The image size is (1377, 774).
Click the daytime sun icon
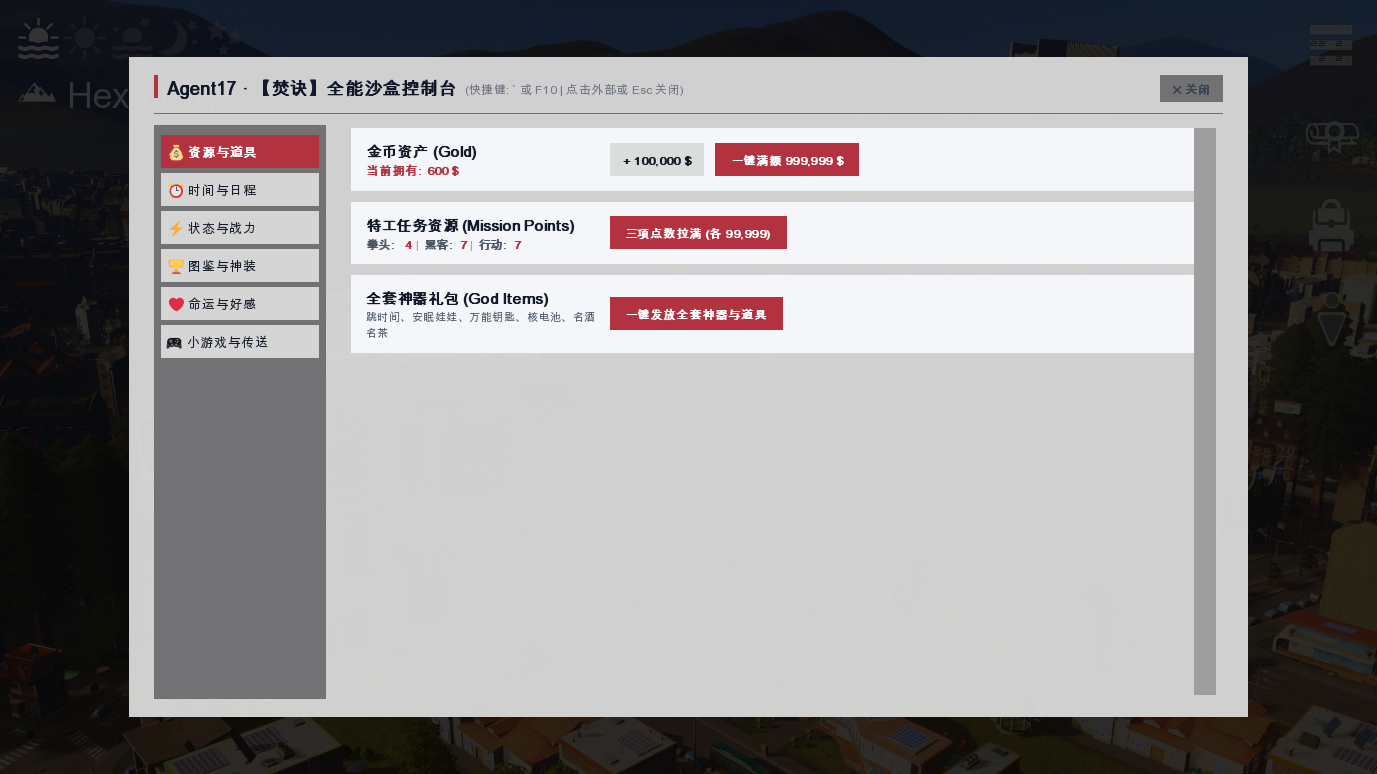coord(86,40)
